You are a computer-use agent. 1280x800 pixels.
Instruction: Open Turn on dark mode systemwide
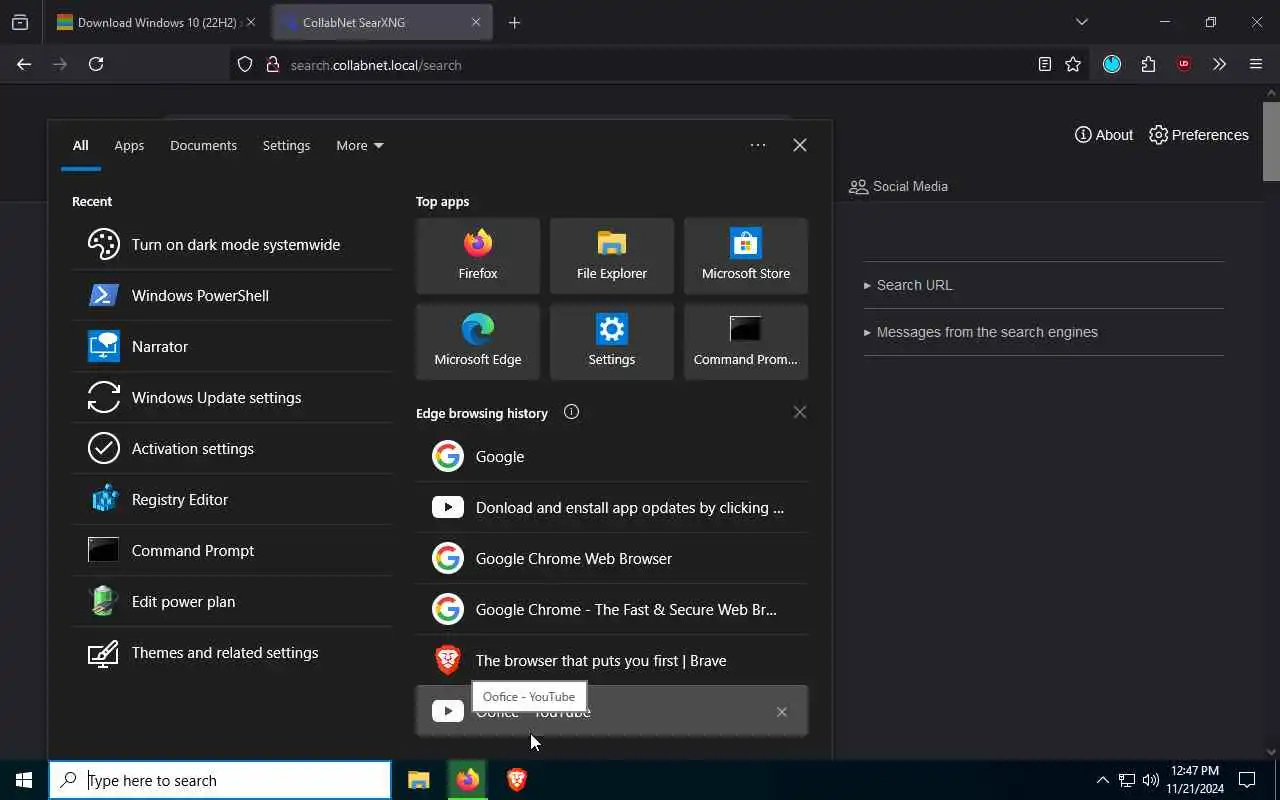232,244
